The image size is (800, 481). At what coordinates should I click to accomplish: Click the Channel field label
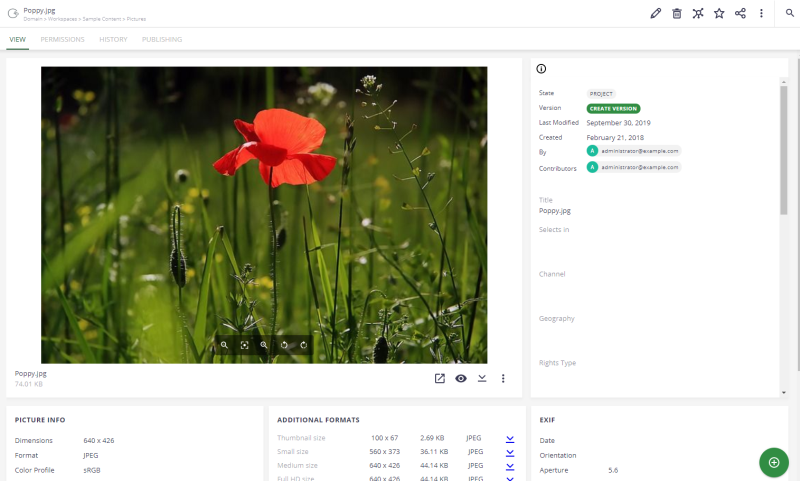(552, 274)
